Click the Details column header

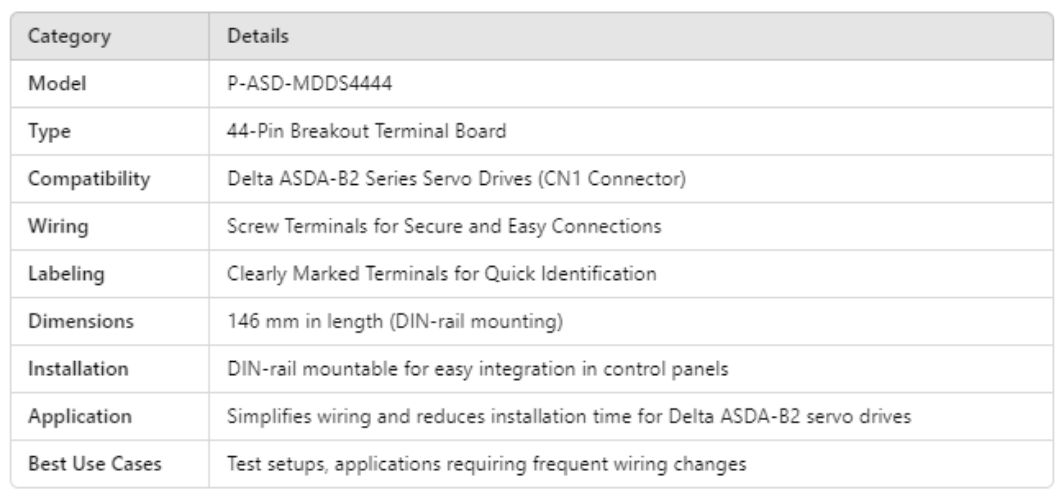[x=259, y=37]
